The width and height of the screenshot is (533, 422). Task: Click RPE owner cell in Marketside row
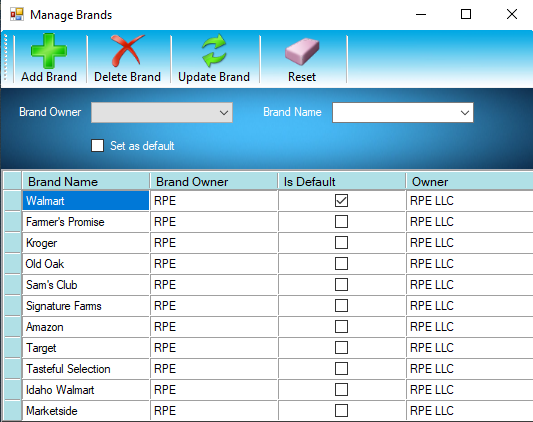point(214,411)
